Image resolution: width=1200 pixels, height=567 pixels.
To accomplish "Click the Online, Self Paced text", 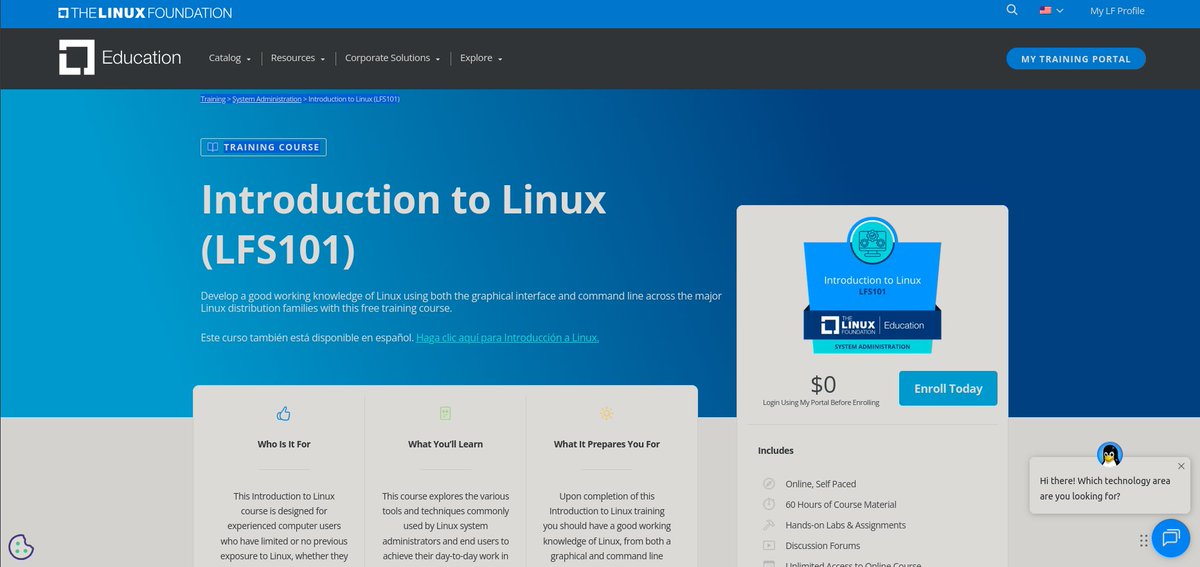I will (821, 484).
